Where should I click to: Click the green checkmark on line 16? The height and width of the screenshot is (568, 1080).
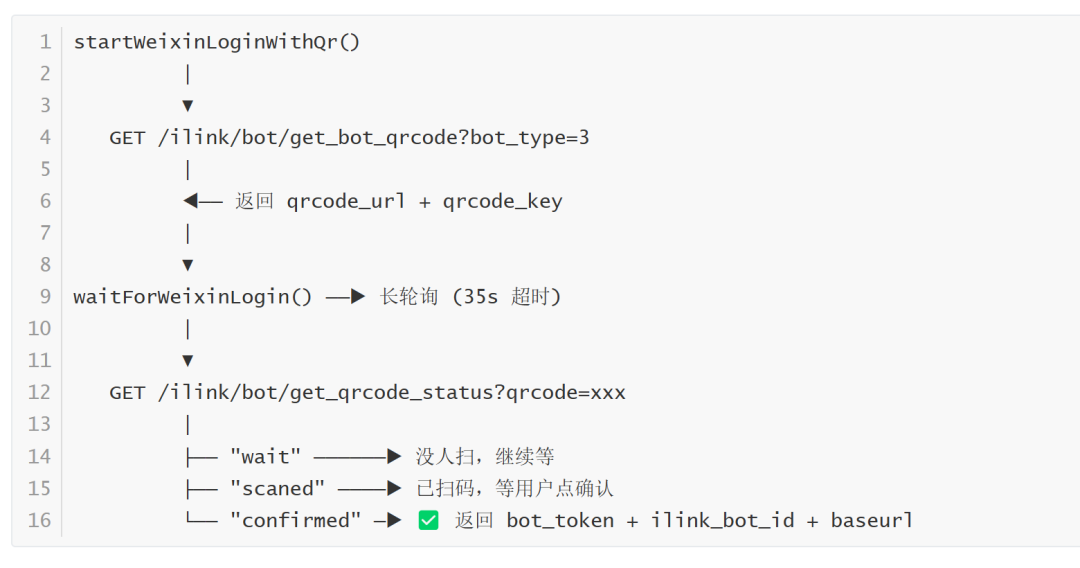tap(429, 520)
